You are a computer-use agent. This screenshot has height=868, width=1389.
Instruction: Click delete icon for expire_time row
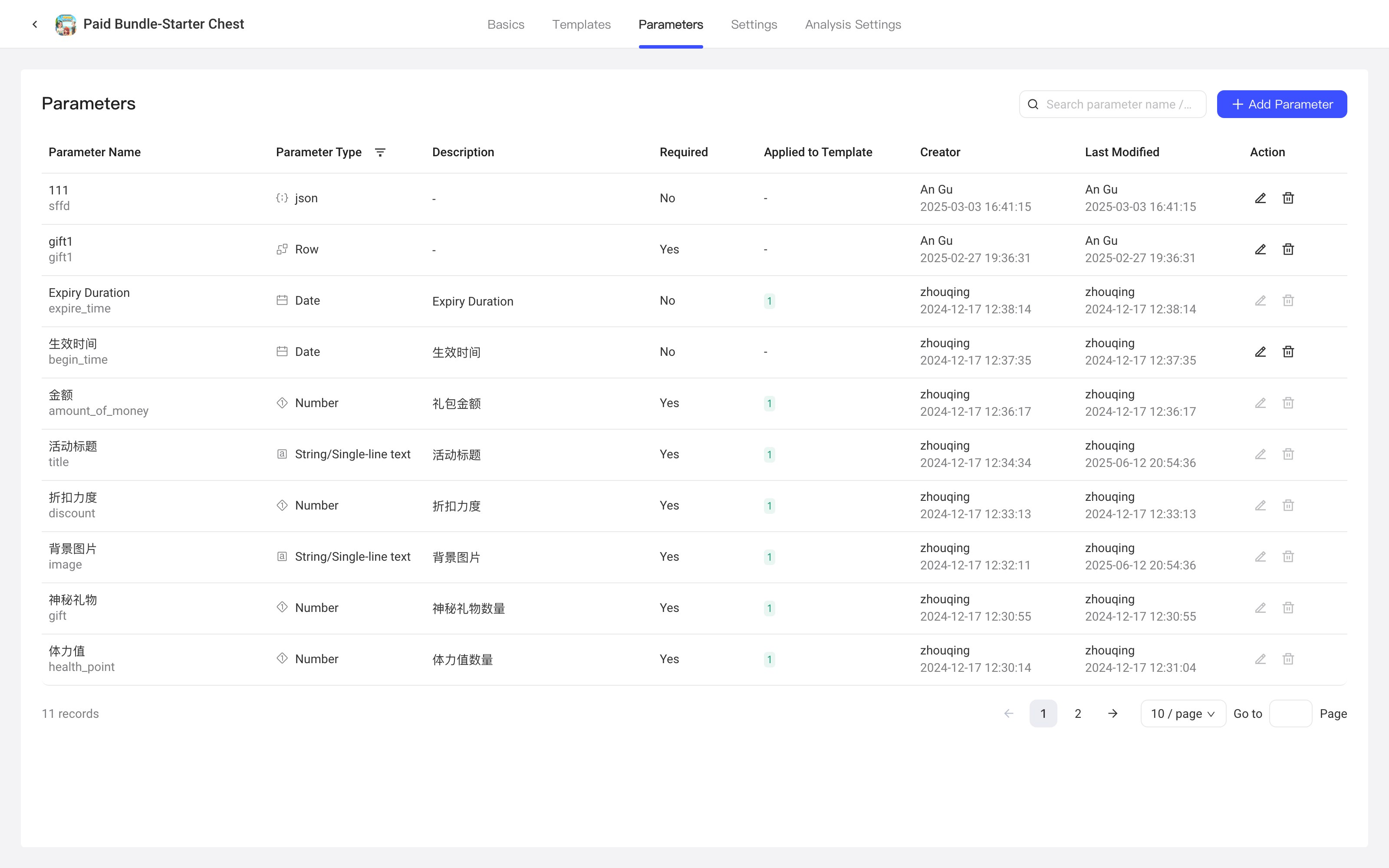[x=1288, y=301]
